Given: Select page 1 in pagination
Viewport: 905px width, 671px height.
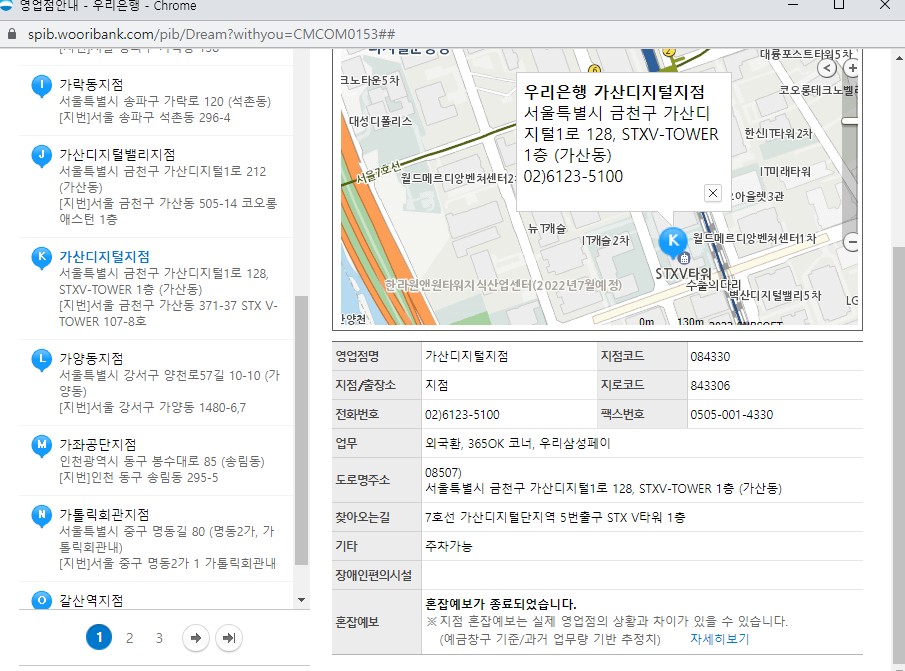Looking at the screenshot, I should tap(99, 638).
